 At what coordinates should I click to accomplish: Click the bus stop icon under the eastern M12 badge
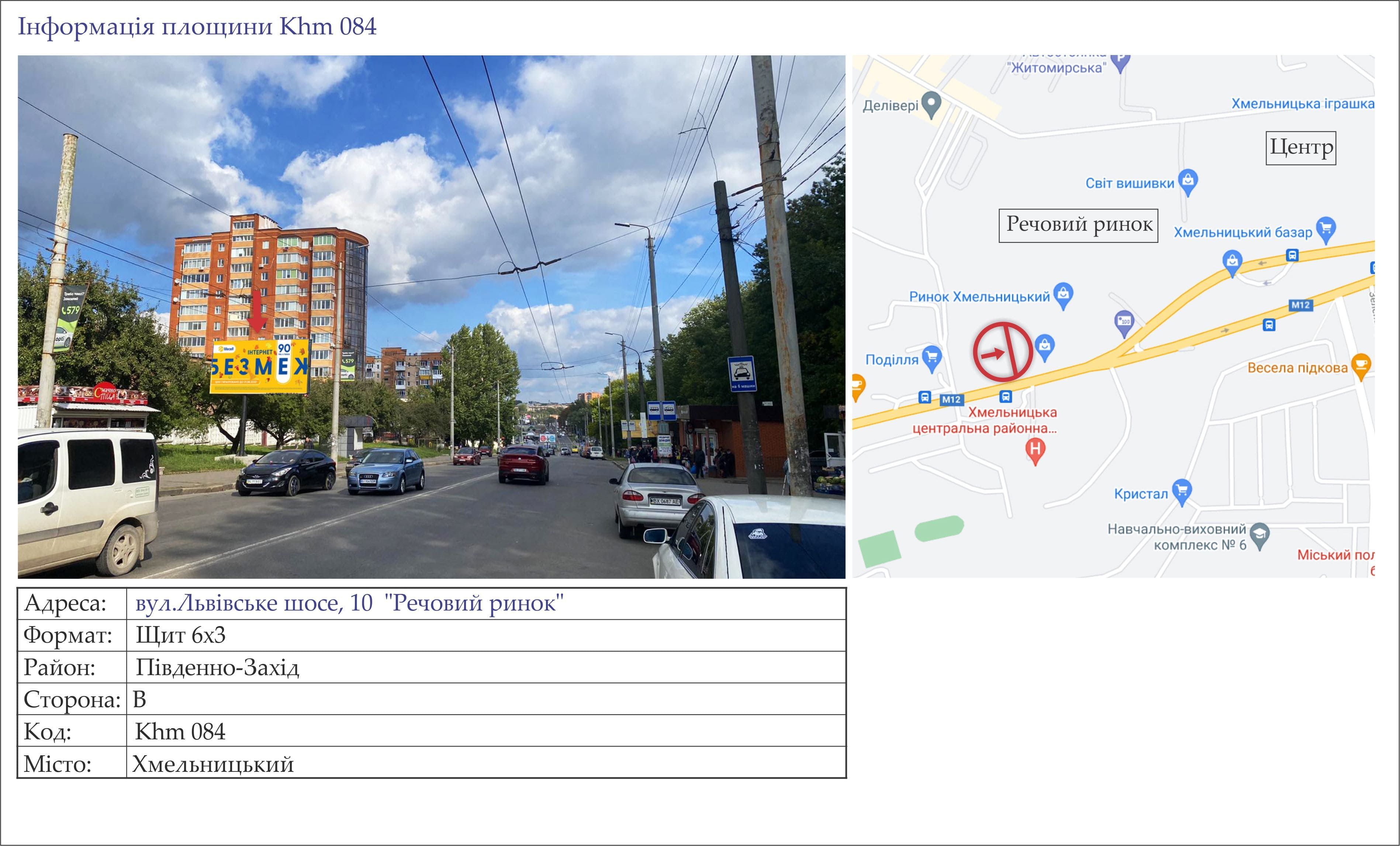pos(1269,325)
